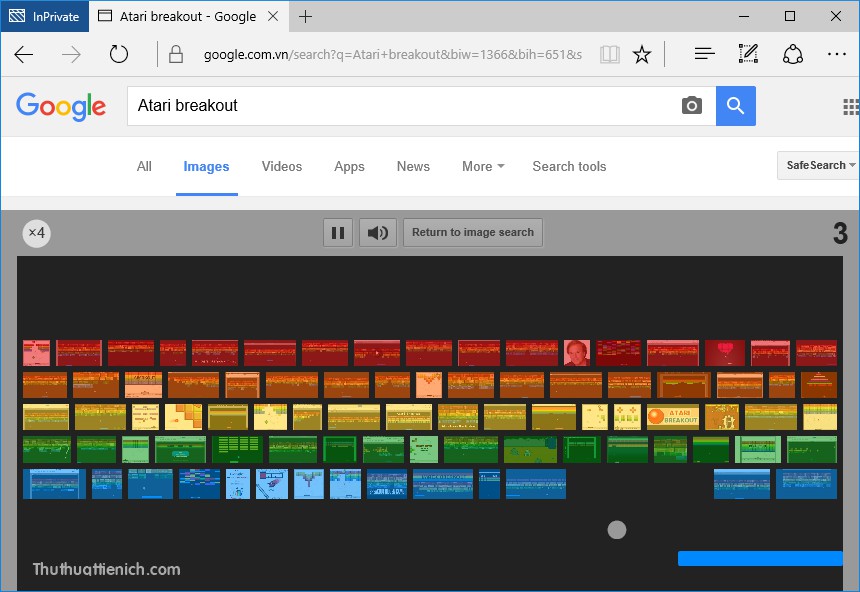Click Return to image search
The height and width of the screenshot is (592, 860).
click(x=472, y=232)
